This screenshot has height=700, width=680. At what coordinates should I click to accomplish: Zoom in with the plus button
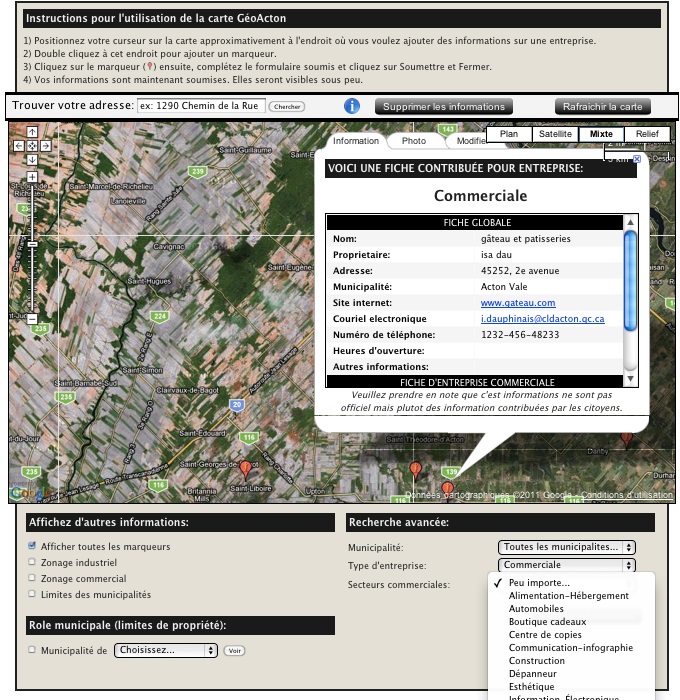click(x=32, y=177)
